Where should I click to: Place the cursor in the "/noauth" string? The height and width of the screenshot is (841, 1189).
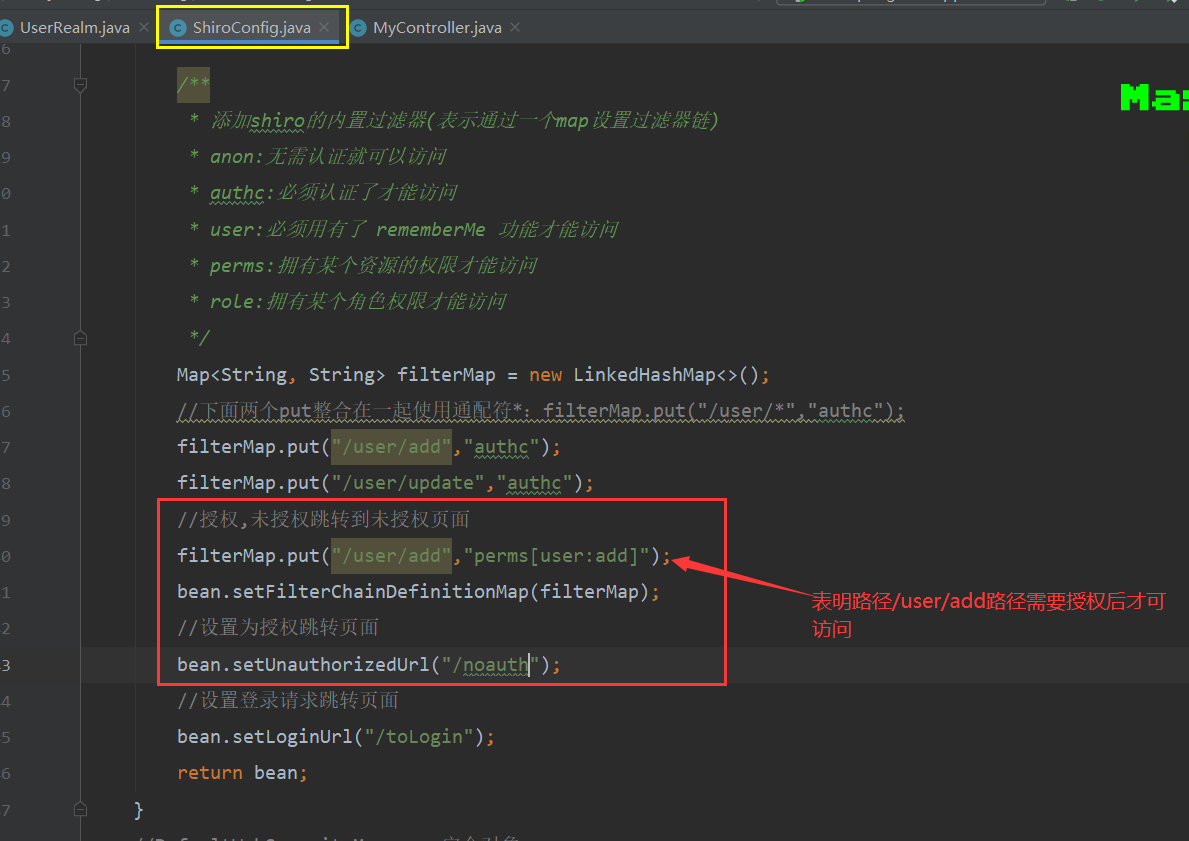coord(496,665)
